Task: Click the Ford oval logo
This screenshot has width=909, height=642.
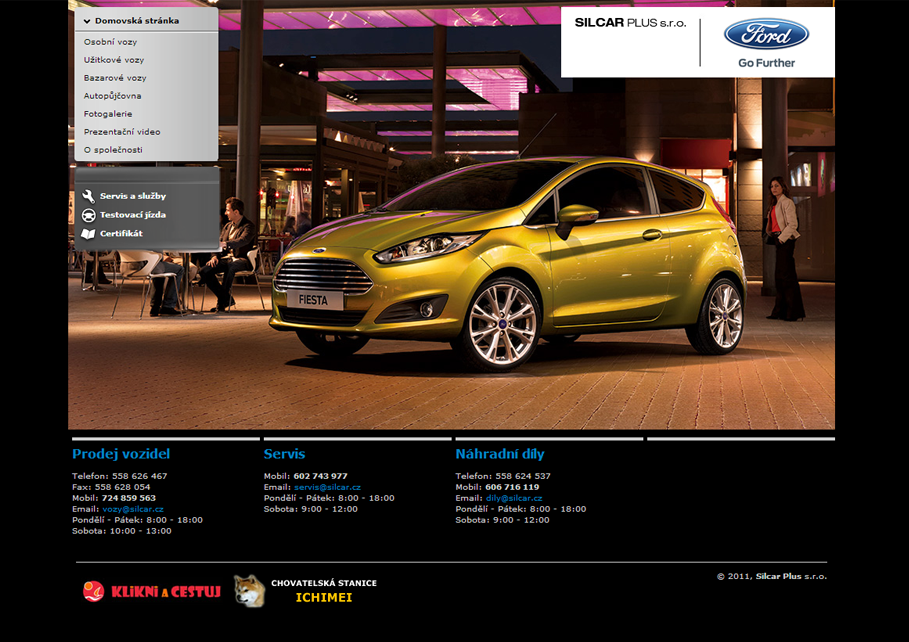Action: coord(766,34)
